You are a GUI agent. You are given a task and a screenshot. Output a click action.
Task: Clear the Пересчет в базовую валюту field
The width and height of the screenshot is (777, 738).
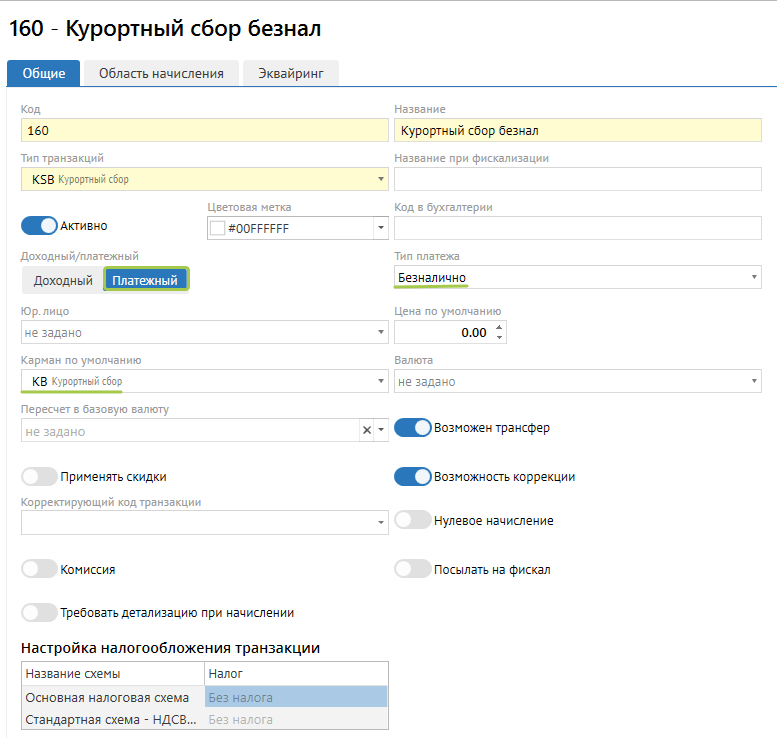click(366, 430)
